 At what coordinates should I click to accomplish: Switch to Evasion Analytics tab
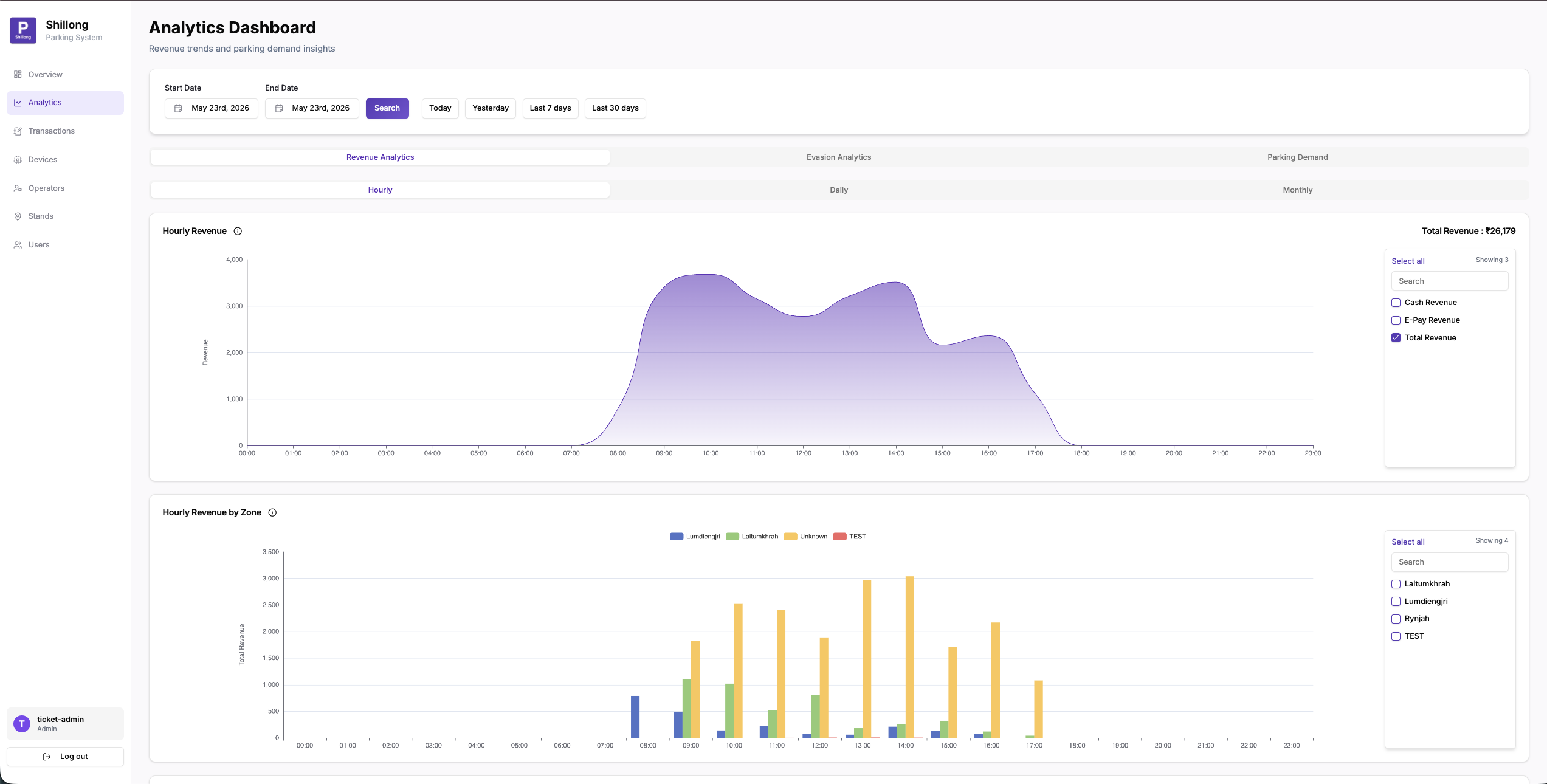click(838, 157)
